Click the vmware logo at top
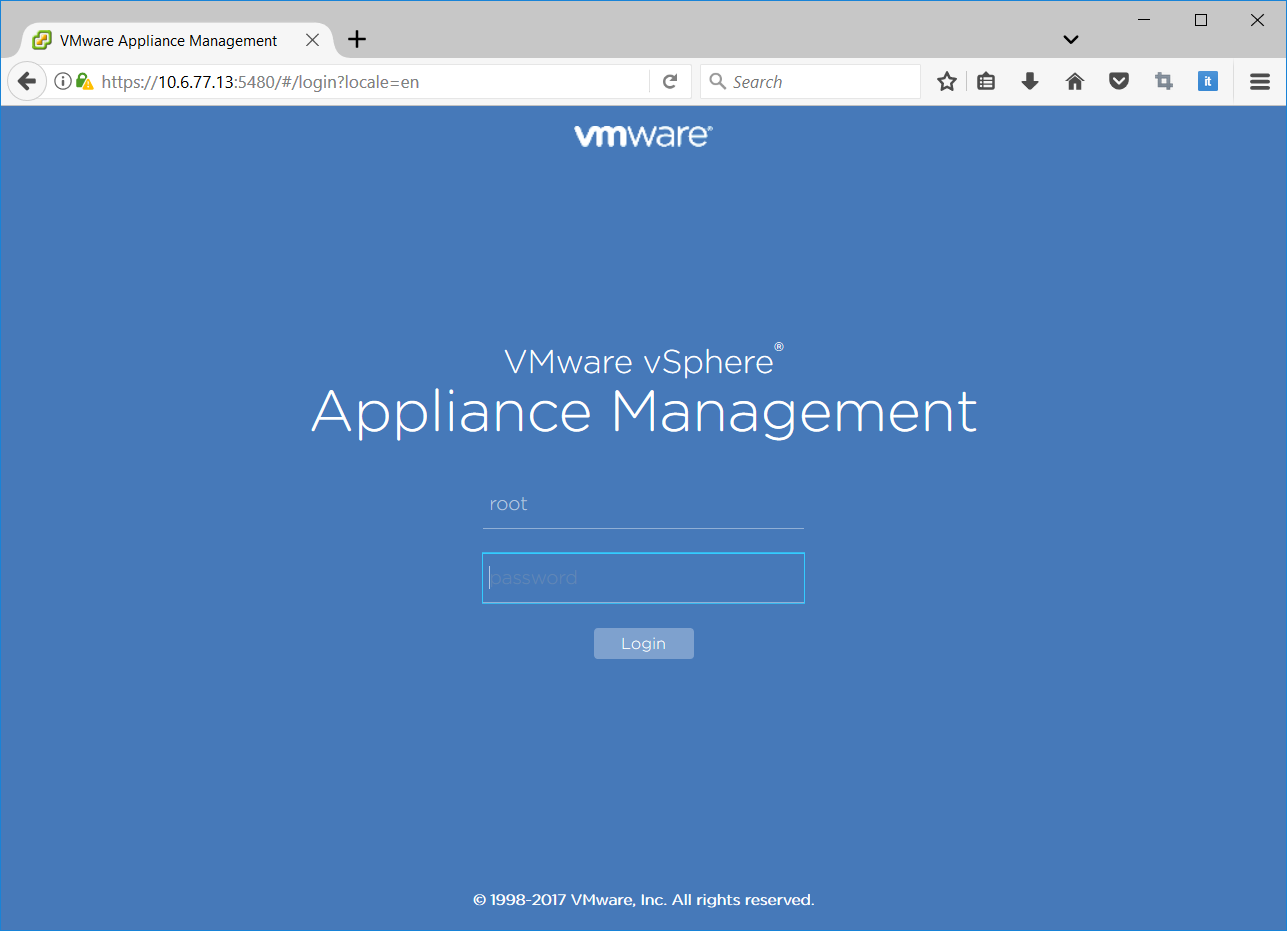The width and height of the screenshot is (1287, 931). 643,136
